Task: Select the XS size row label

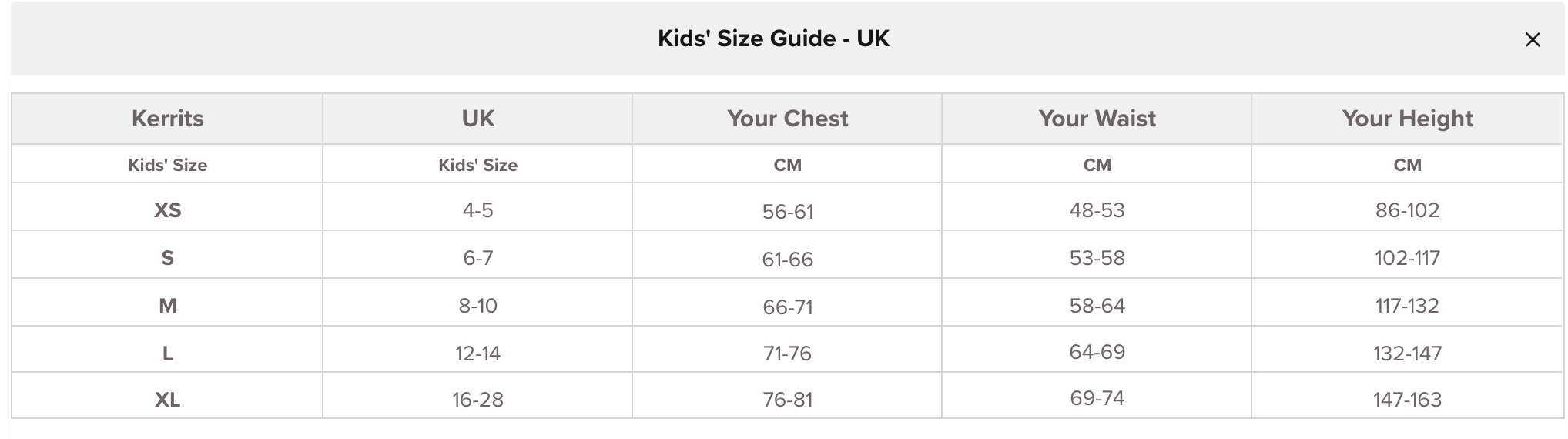Action: pyautogui.click(x=167, y=210)
